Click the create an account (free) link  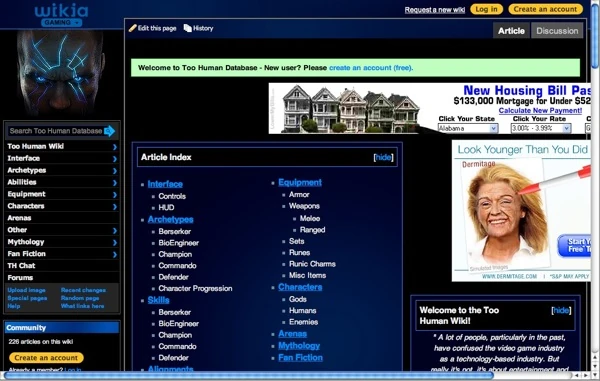[370, 68]
